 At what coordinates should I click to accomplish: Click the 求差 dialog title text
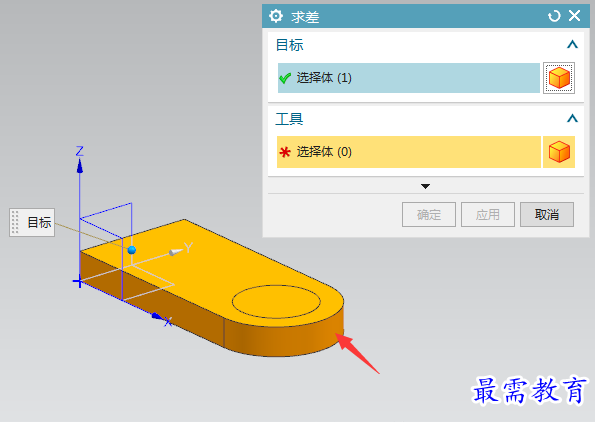305,17
